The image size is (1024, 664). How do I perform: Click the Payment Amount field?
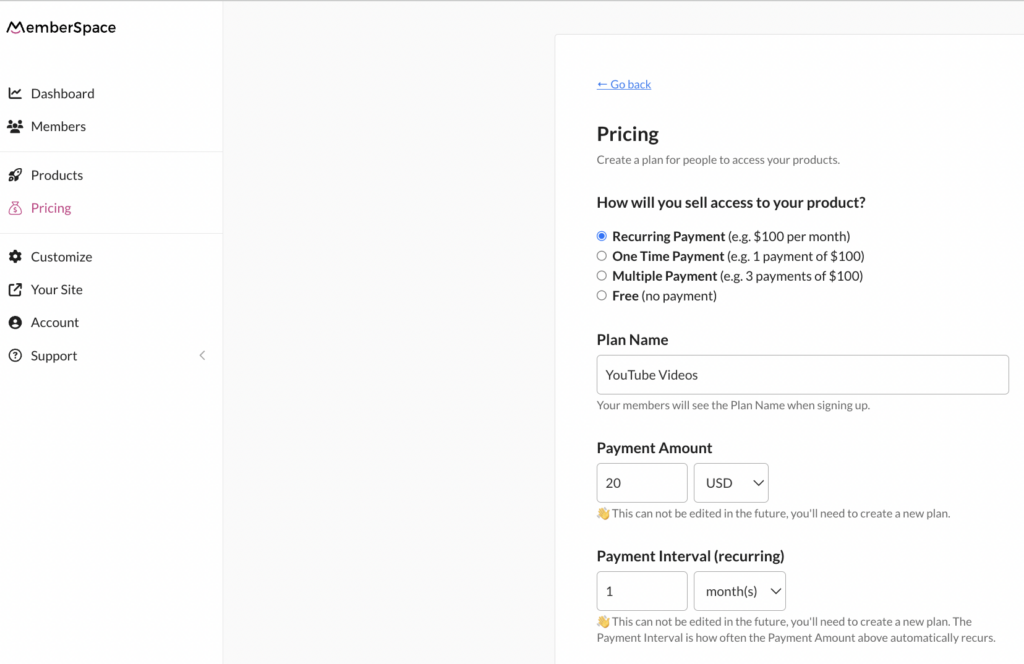click(641, 482)
